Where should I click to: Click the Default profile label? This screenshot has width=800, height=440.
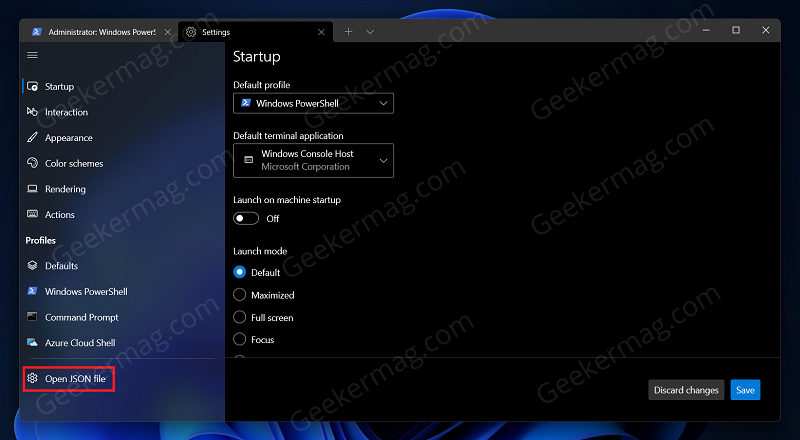262,85
